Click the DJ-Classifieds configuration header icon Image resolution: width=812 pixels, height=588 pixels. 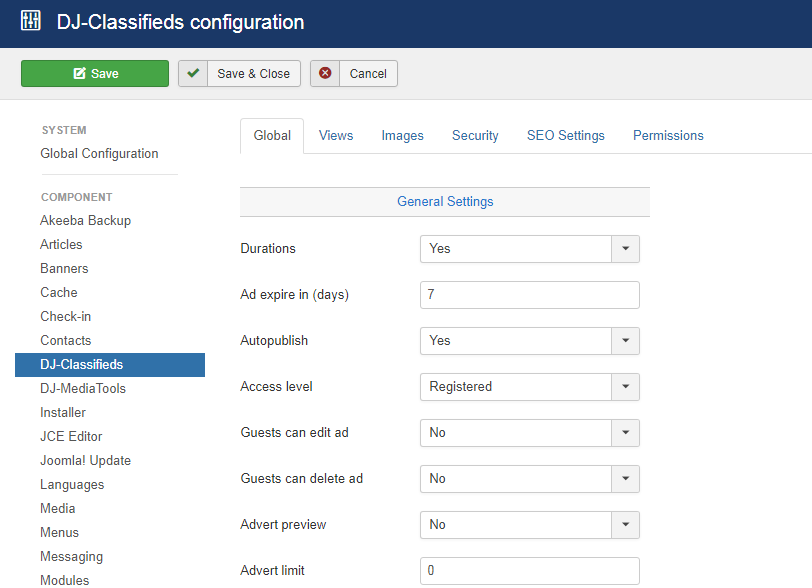[31, 21]
